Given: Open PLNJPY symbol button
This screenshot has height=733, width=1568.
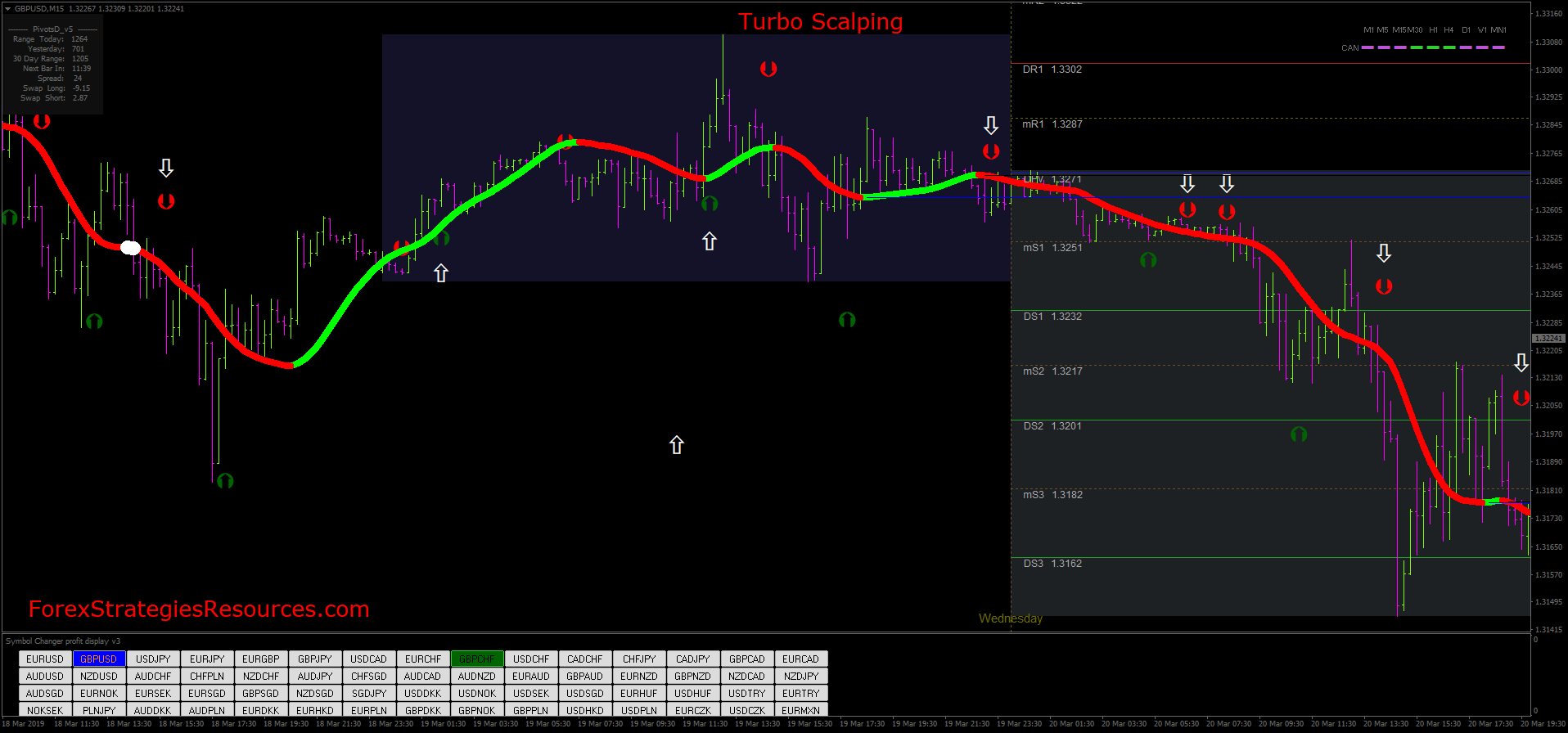Looking at the screenshot, I should (99, 710).
